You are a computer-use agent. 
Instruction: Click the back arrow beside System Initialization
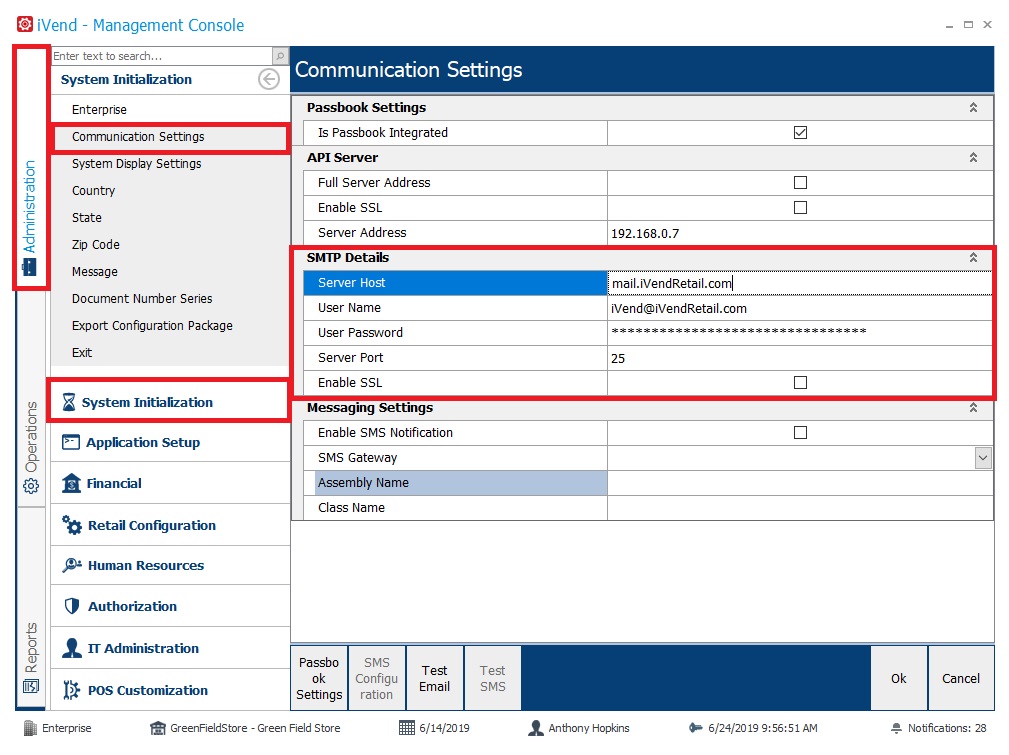(269, 79)
